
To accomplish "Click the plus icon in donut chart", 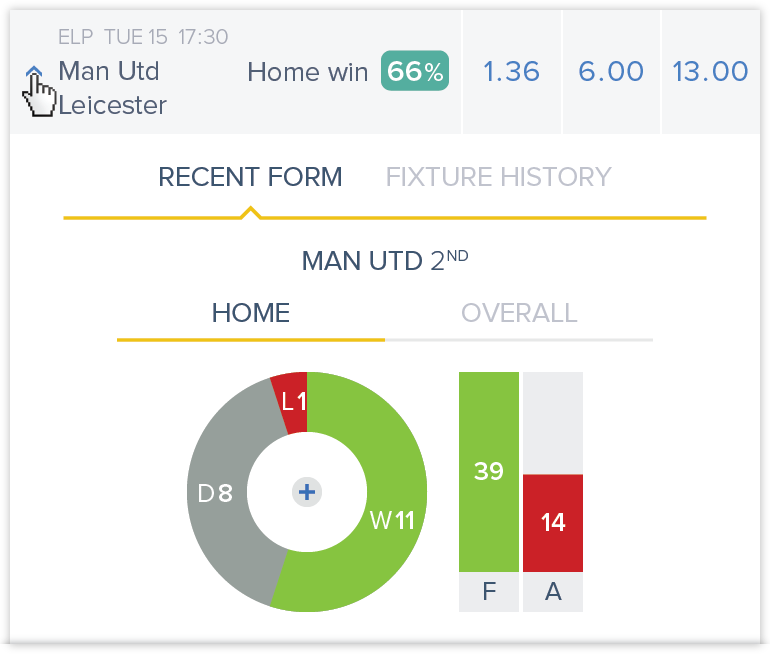I will 307,492.
